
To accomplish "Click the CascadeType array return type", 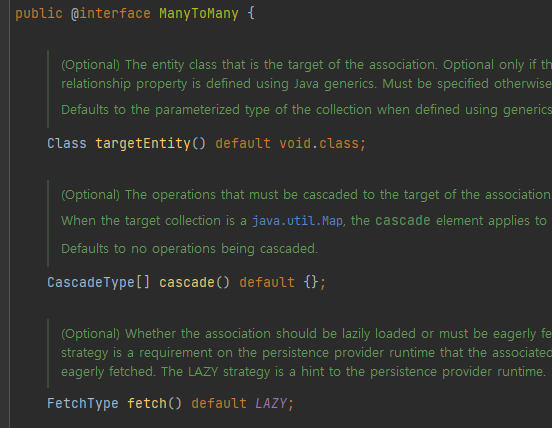I will (x=99, y=283).
